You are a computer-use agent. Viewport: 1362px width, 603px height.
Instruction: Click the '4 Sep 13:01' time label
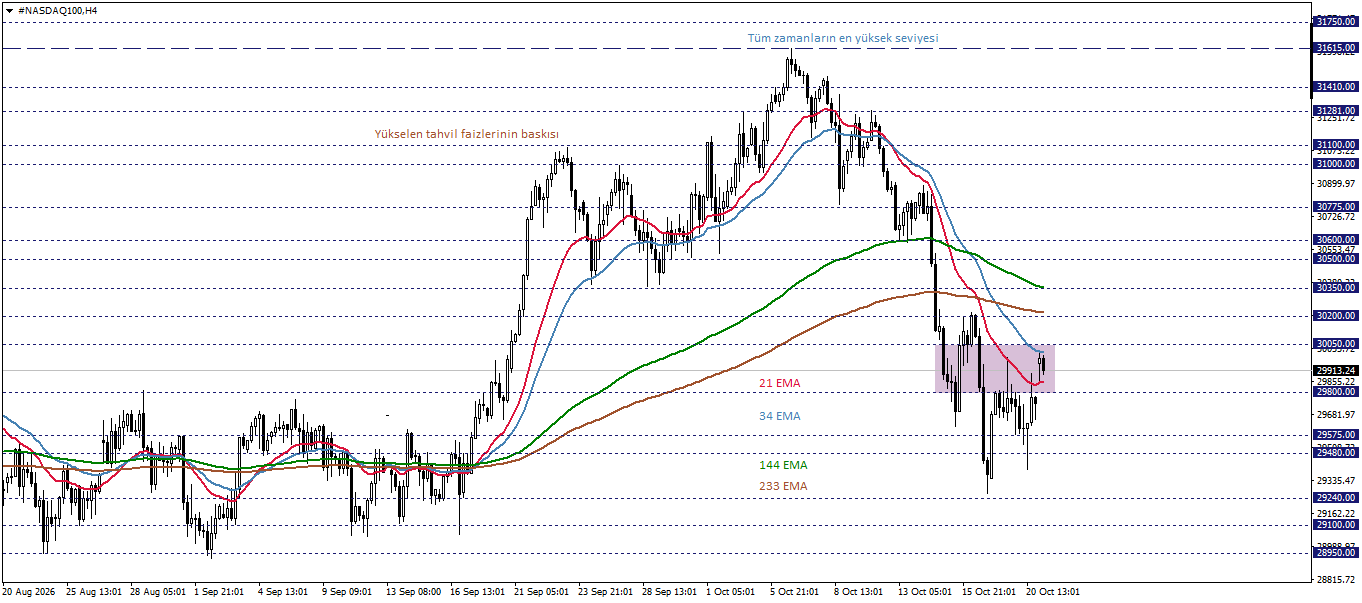(283, 592)
